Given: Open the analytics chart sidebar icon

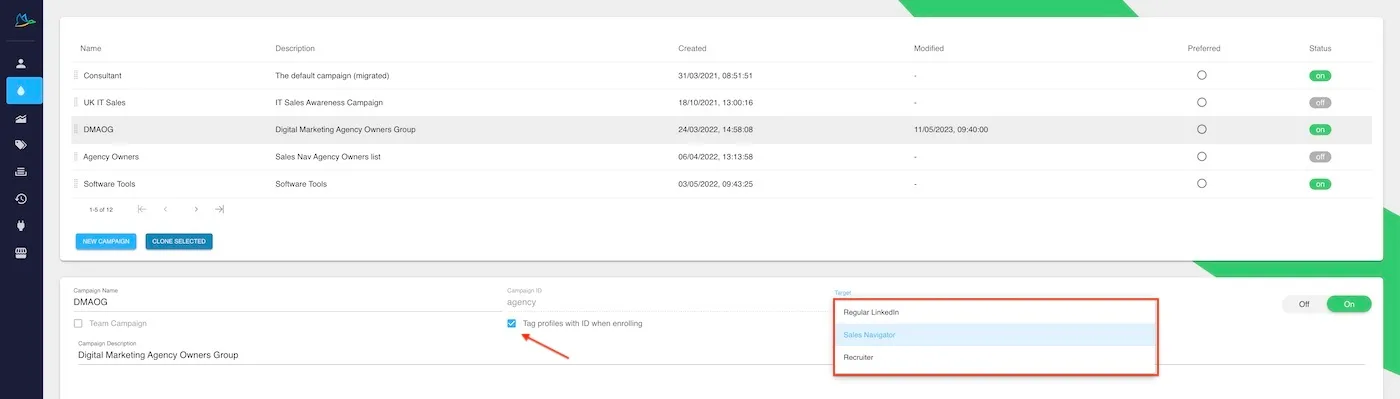Looking at the screenshot, I should 21,118.
